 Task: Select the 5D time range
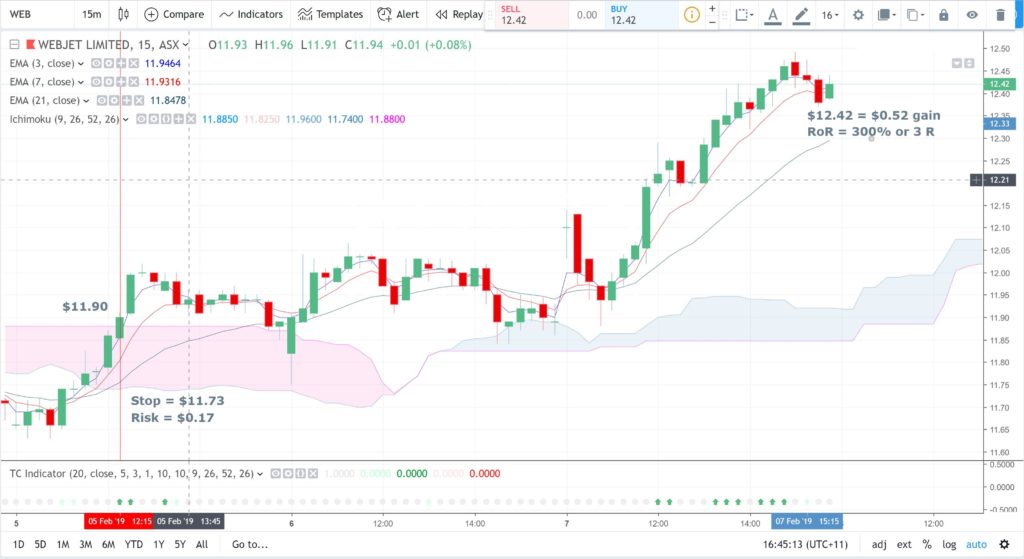tap(40, 544)
